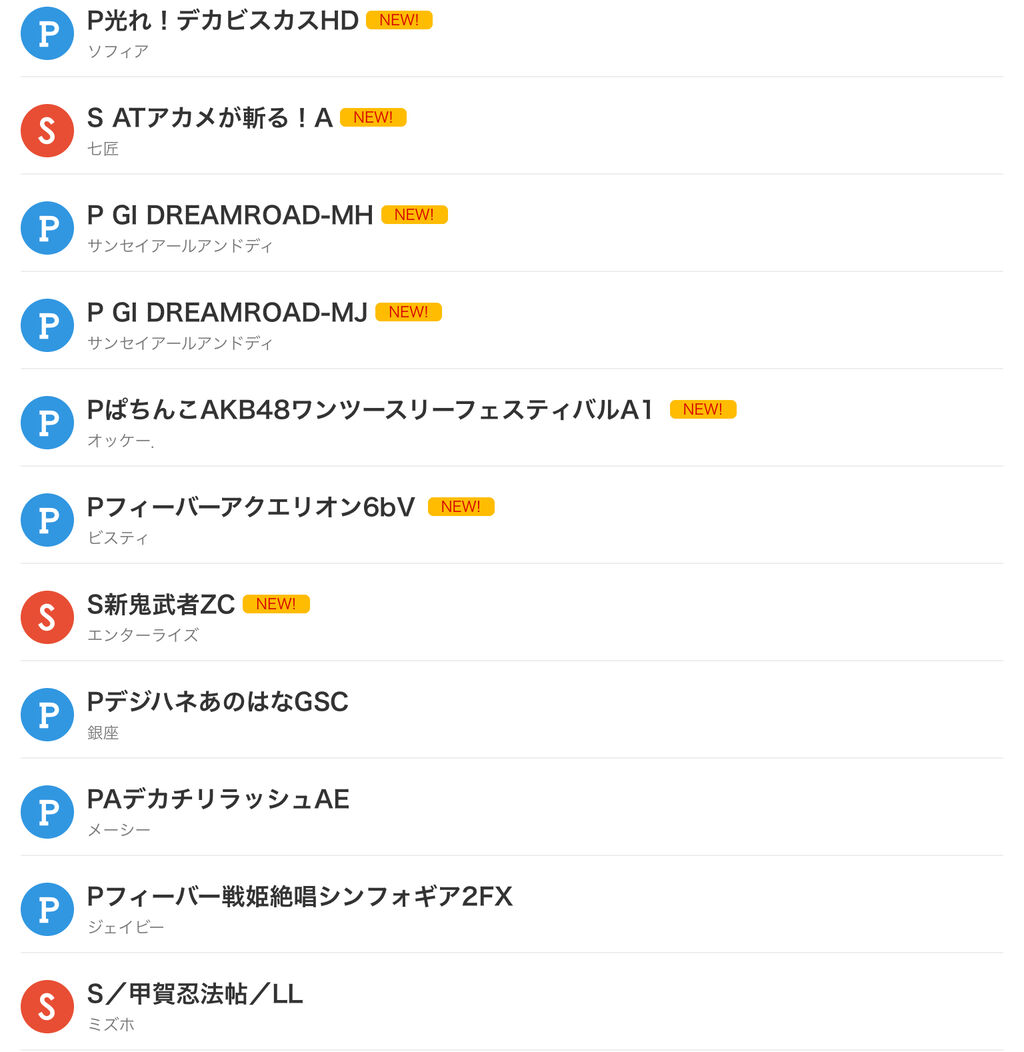Open the Pフィーバー戦姫絶唱シンフォギア2FX title

(x=300, y=896)
